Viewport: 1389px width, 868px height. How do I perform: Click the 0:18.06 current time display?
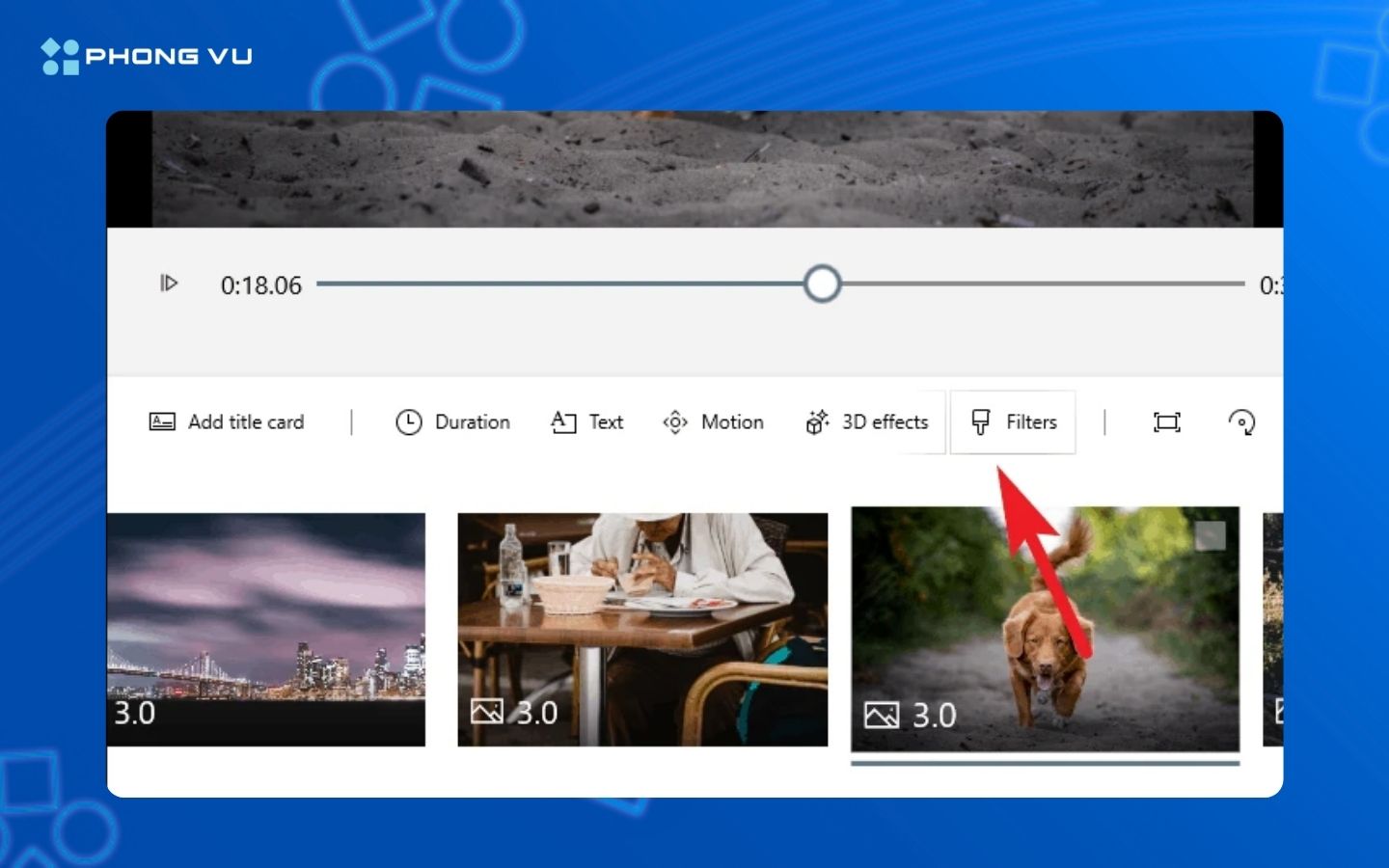[x=261, y=285]
